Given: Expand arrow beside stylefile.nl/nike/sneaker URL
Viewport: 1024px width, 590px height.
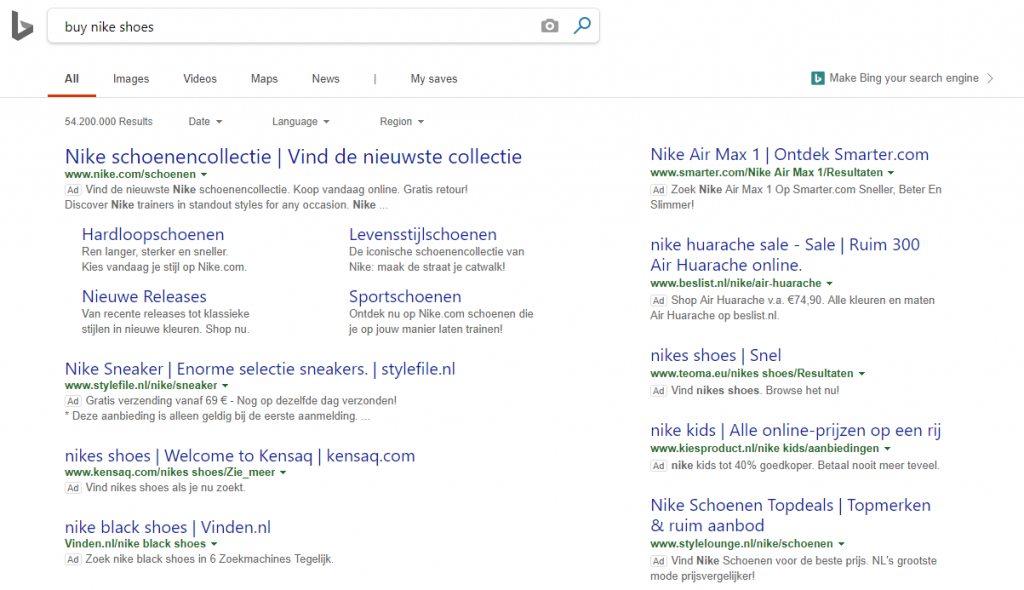Looking at the screenshot, I should pos(225,385).
